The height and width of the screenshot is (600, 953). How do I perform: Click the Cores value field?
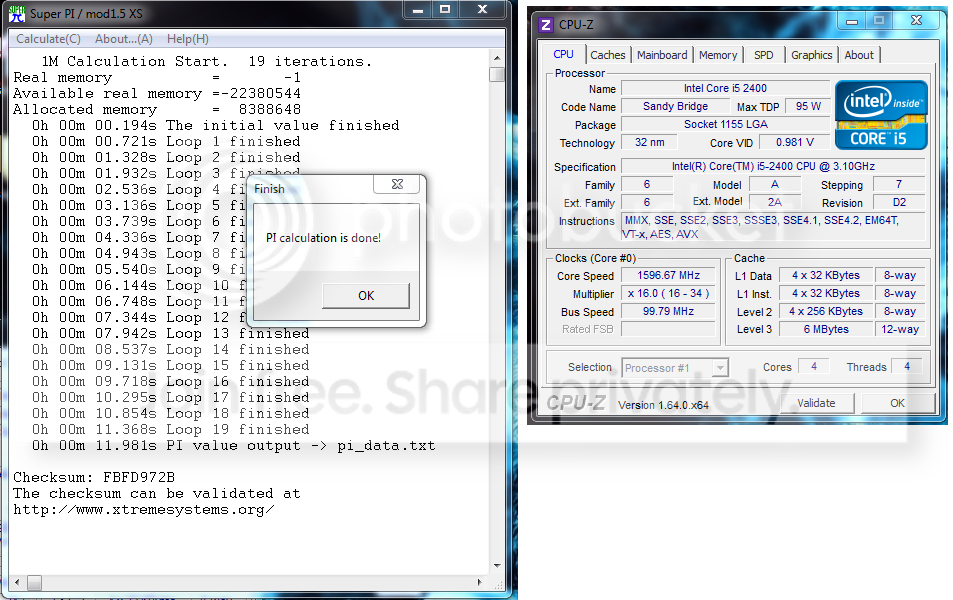[x=814, y=367]
